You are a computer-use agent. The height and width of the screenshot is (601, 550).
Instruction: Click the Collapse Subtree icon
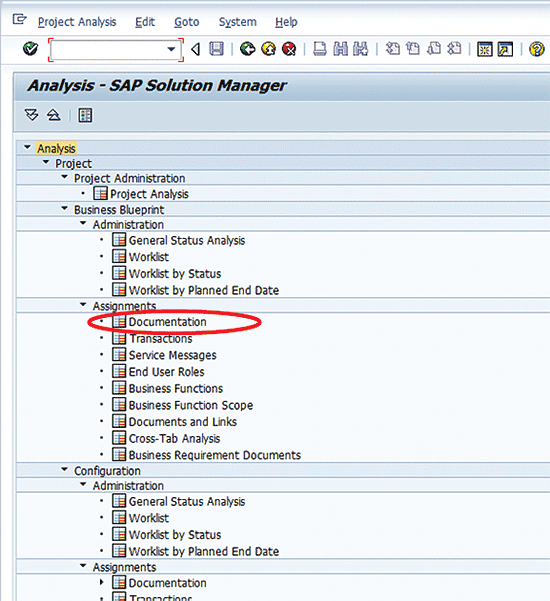point(54,115)
